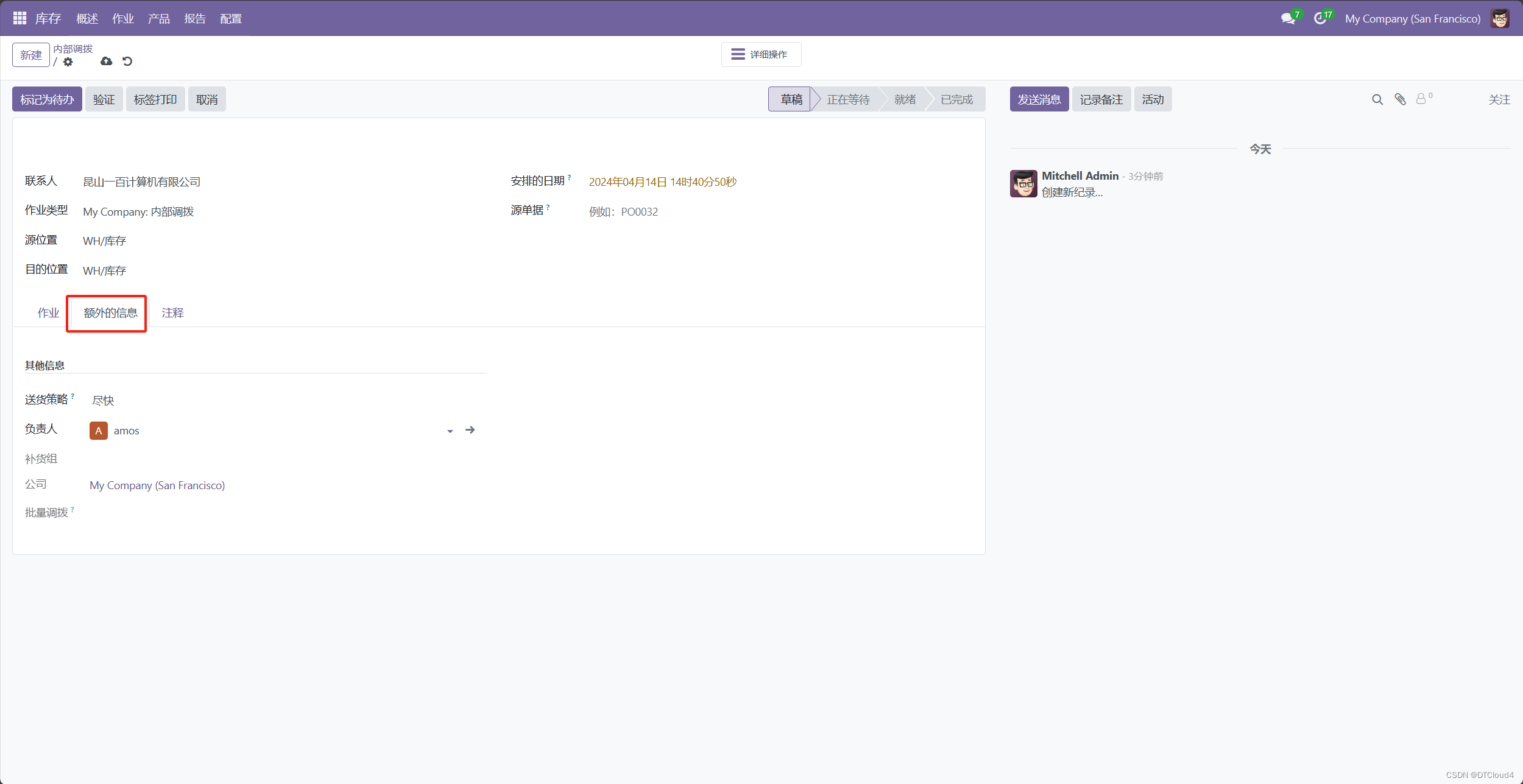
Task: Click the cloud save icon
Action: (106, 62)
